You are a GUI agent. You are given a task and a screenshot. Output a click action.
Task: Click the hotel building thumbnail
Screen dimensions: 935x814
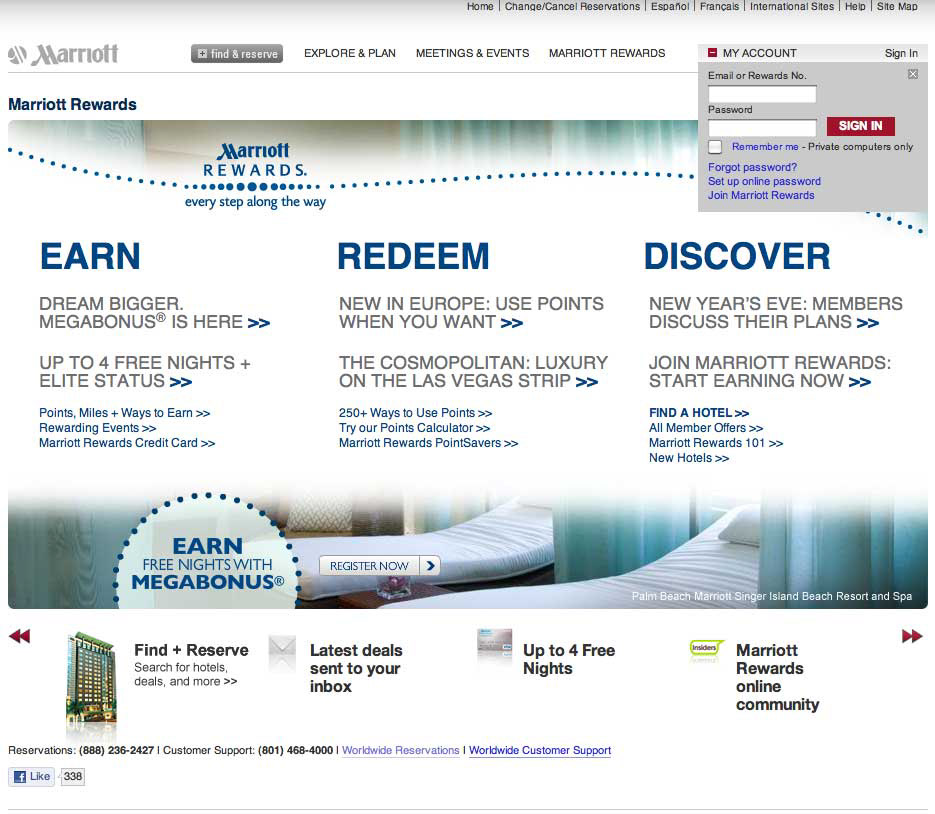(91, 678)
